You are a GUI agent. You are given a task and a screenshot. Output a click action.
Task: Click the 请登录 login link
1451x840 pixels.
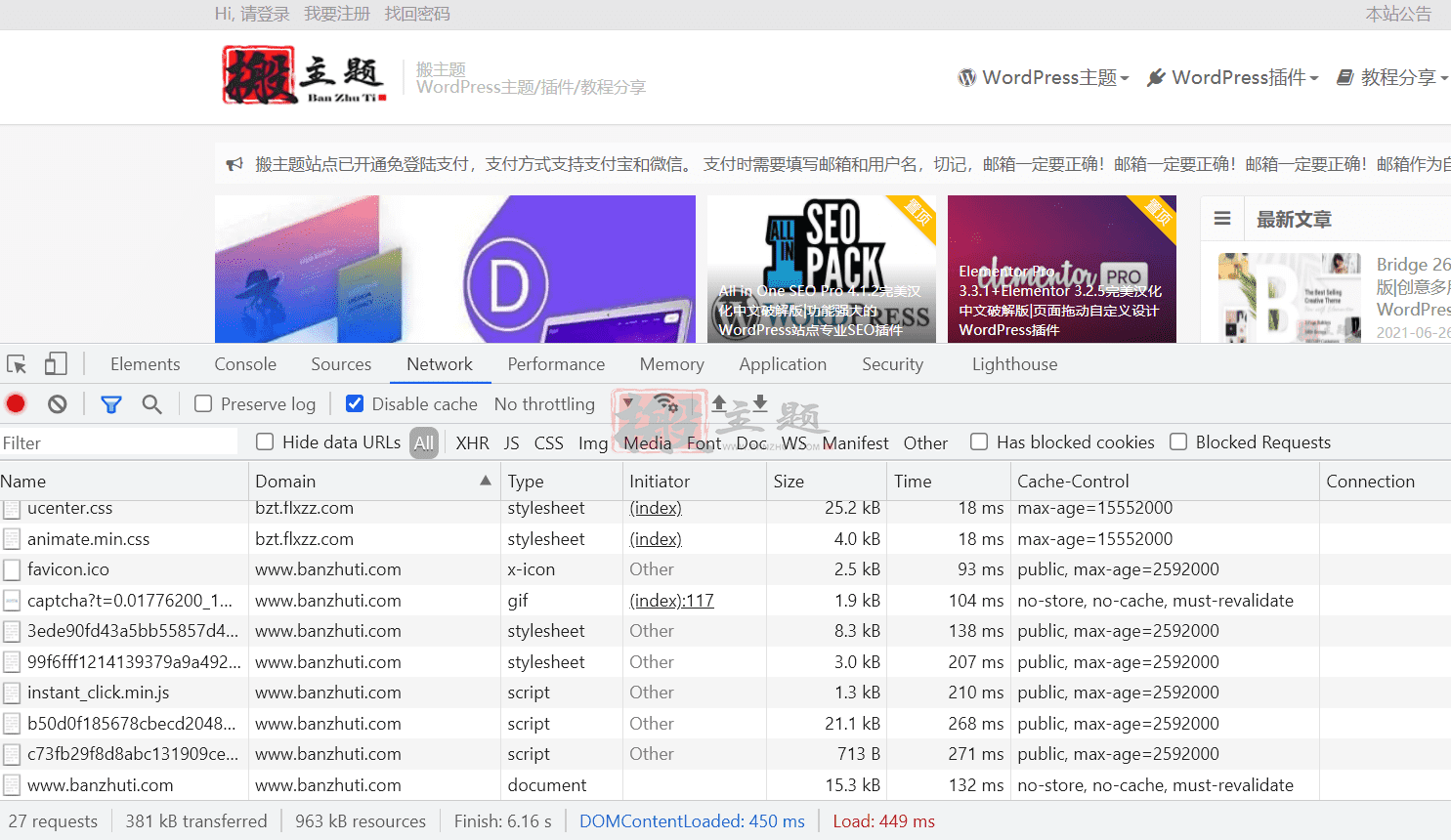(x=265, y=14)
